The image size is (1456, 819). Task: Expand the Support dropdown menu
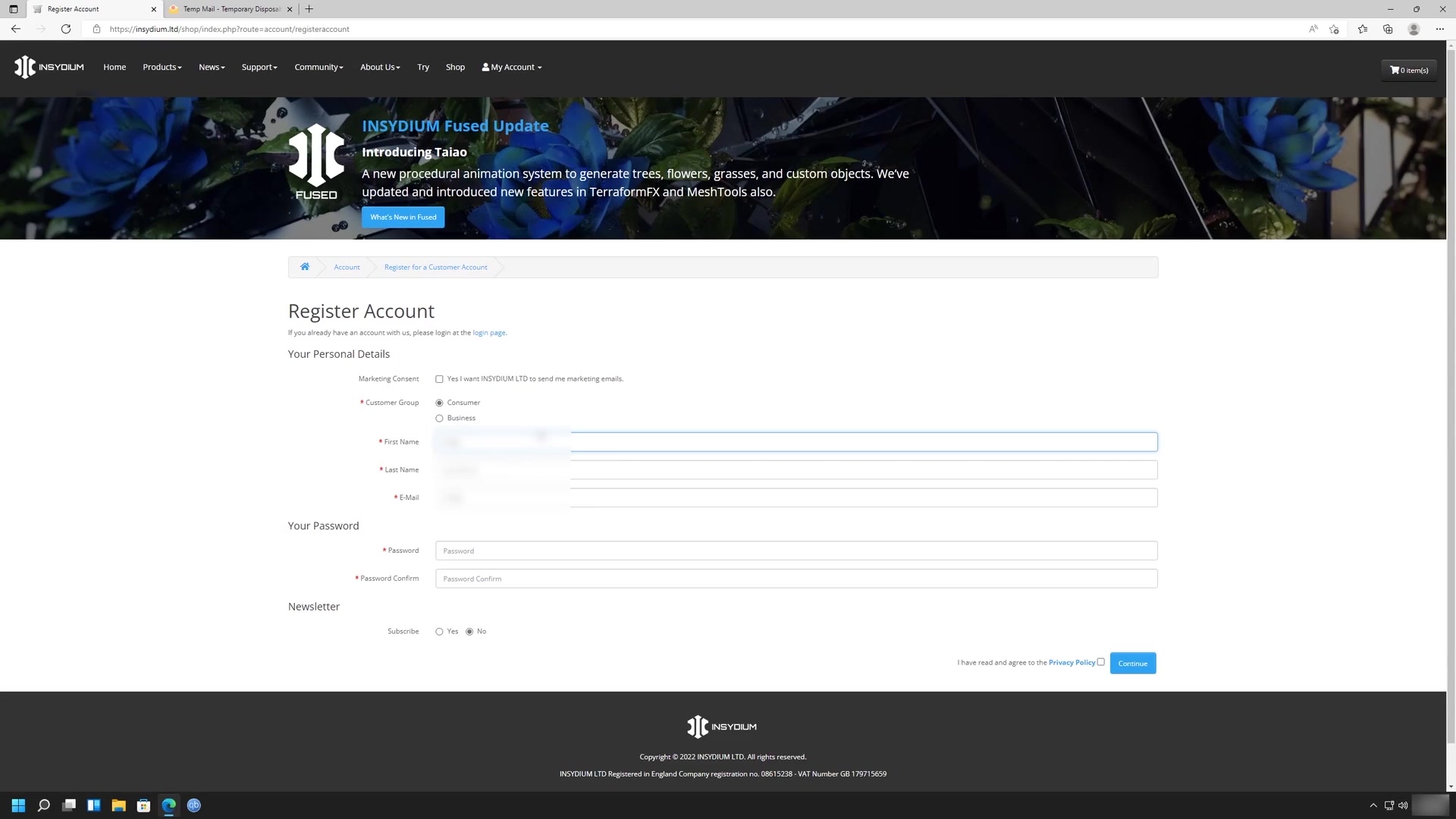(x=259, y=67)
